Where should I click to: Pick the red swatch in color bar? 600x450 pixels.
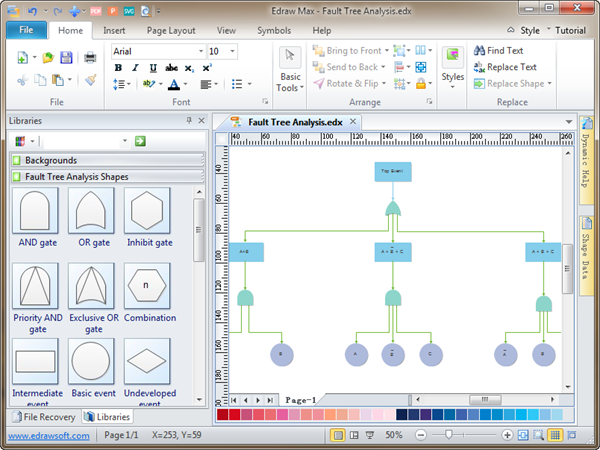222,414
